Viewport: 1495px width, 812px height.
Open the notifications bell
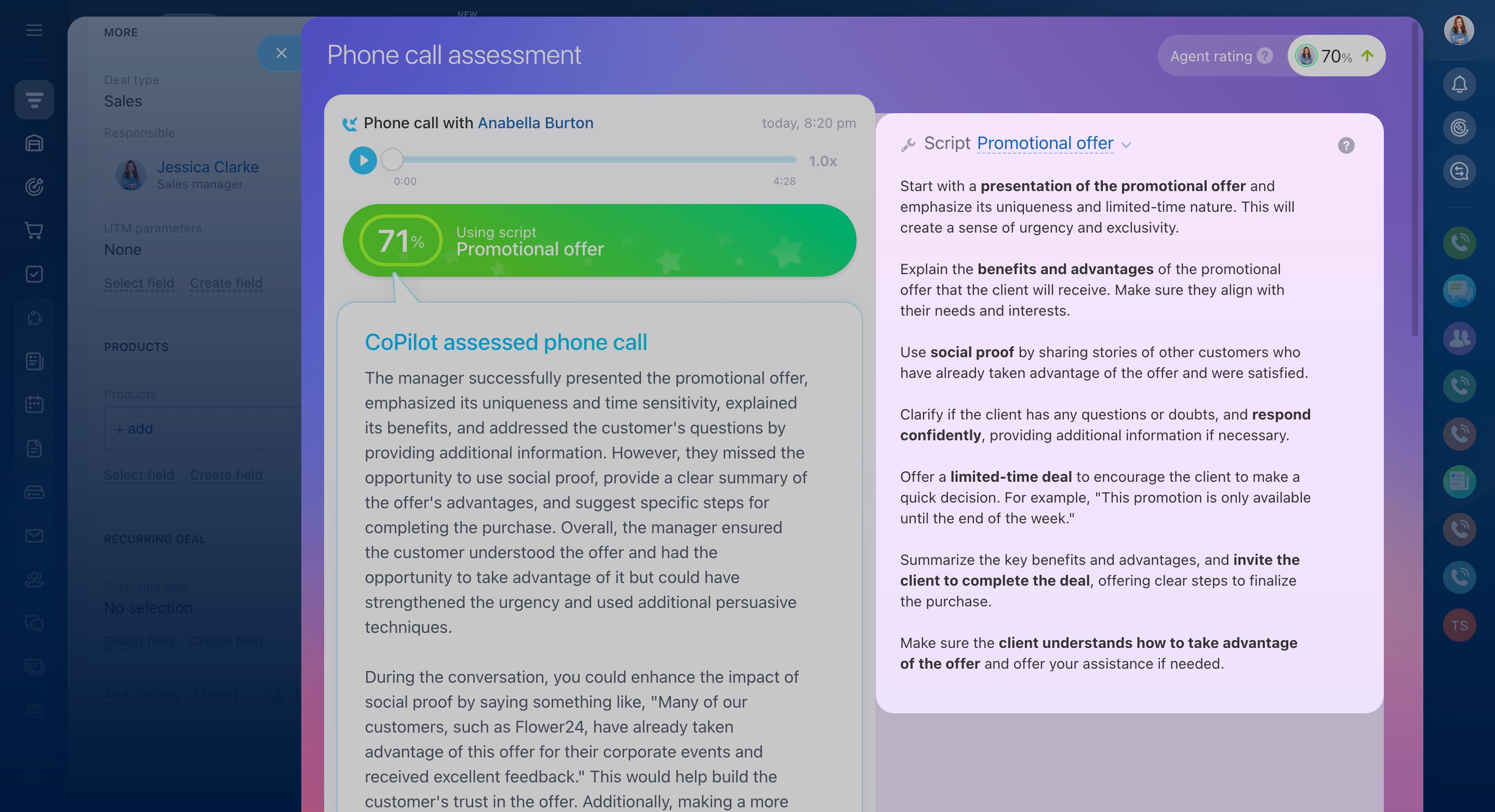point(1459,85)
